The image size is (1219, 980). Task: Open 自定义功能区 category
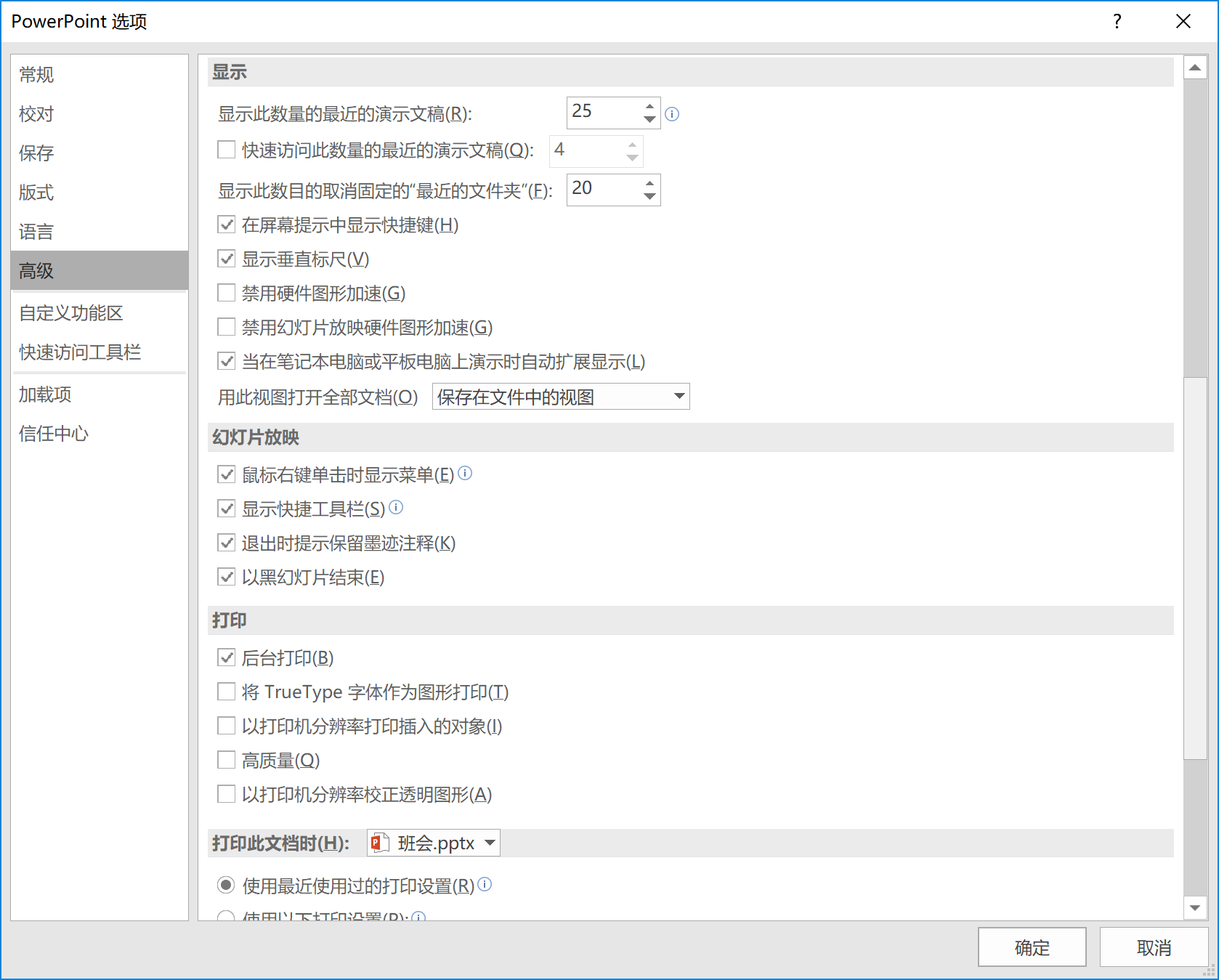coord(100,312)
